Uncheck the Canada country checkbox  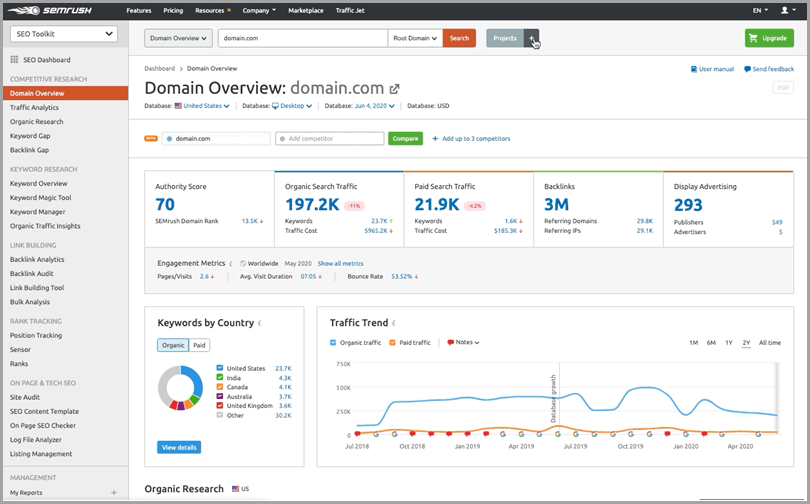pyautogui.click(x=220, y=387)
